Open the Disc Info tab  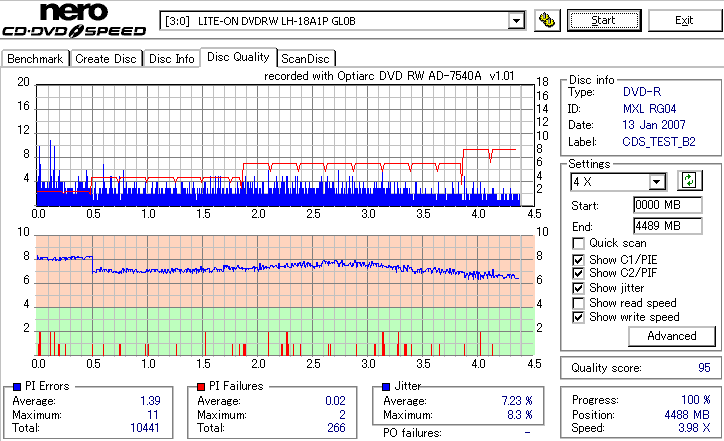pyautogui.click(x=172, y=59)
